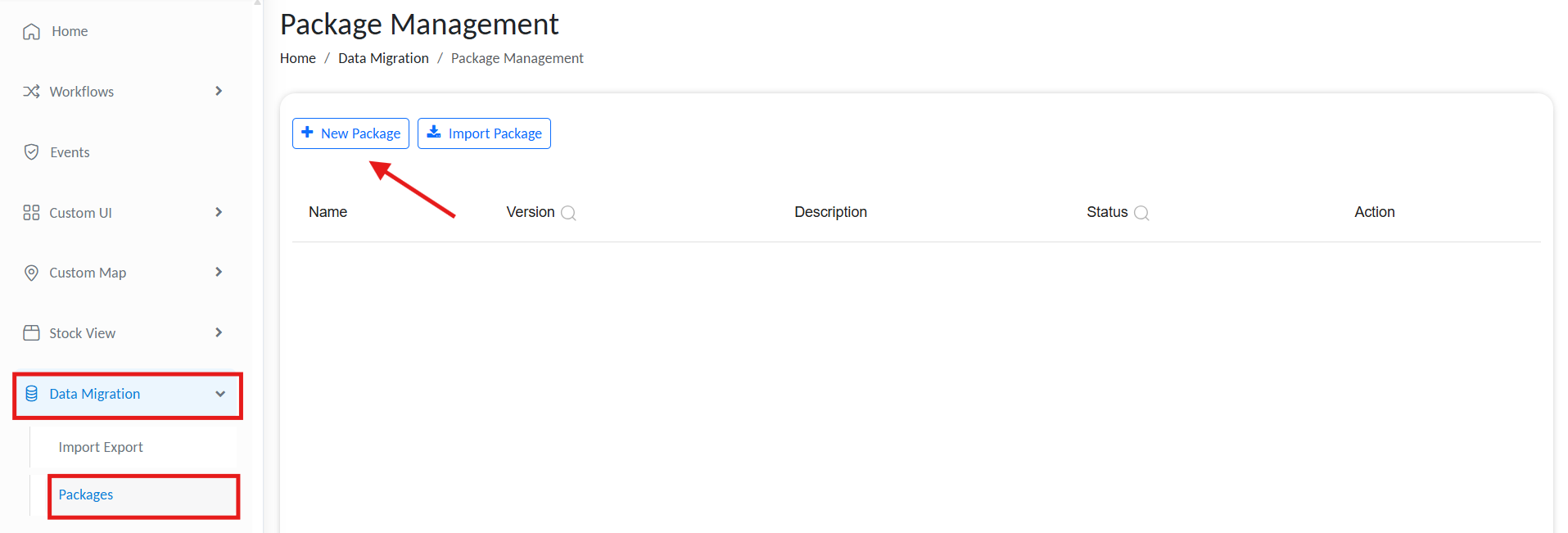The height and width of the screenshot is (533, 1568).
Task: Create a New Package
Action: click(x=350, y=133)
